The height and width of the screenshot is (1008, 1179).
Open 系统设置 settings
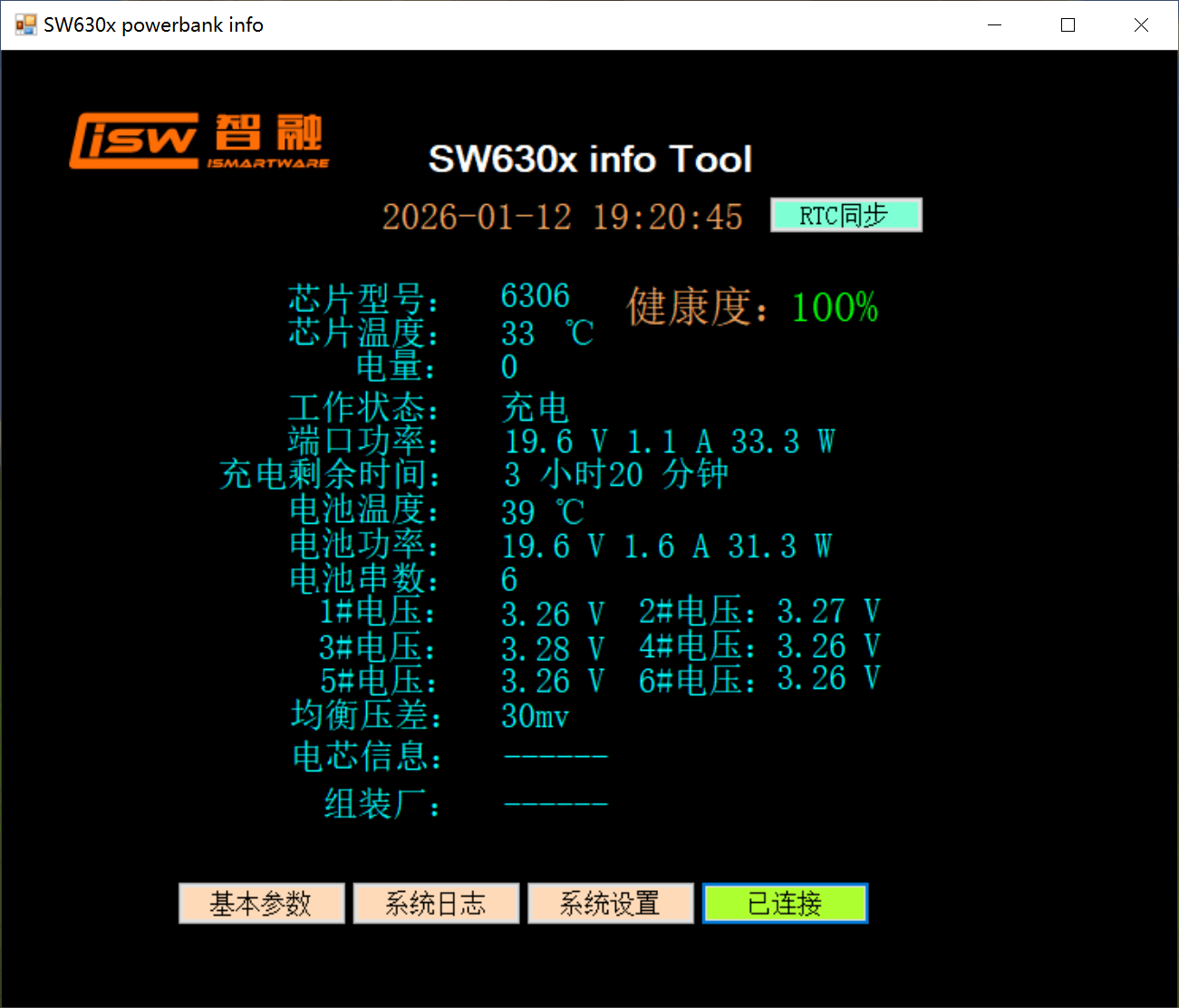610,903
